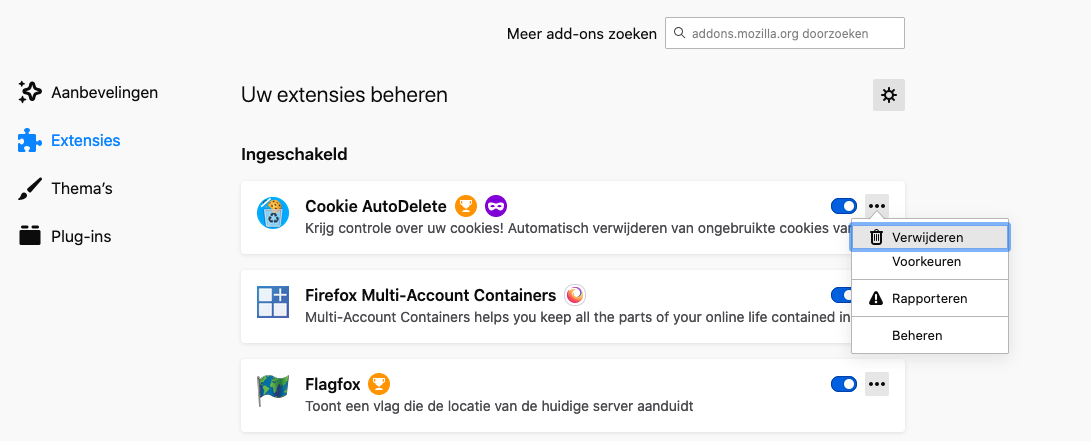Click the purple private browsing mask badge
The width and height of the screenshot is (1091, 441).
pyautogui.click(x=496, y=206)
